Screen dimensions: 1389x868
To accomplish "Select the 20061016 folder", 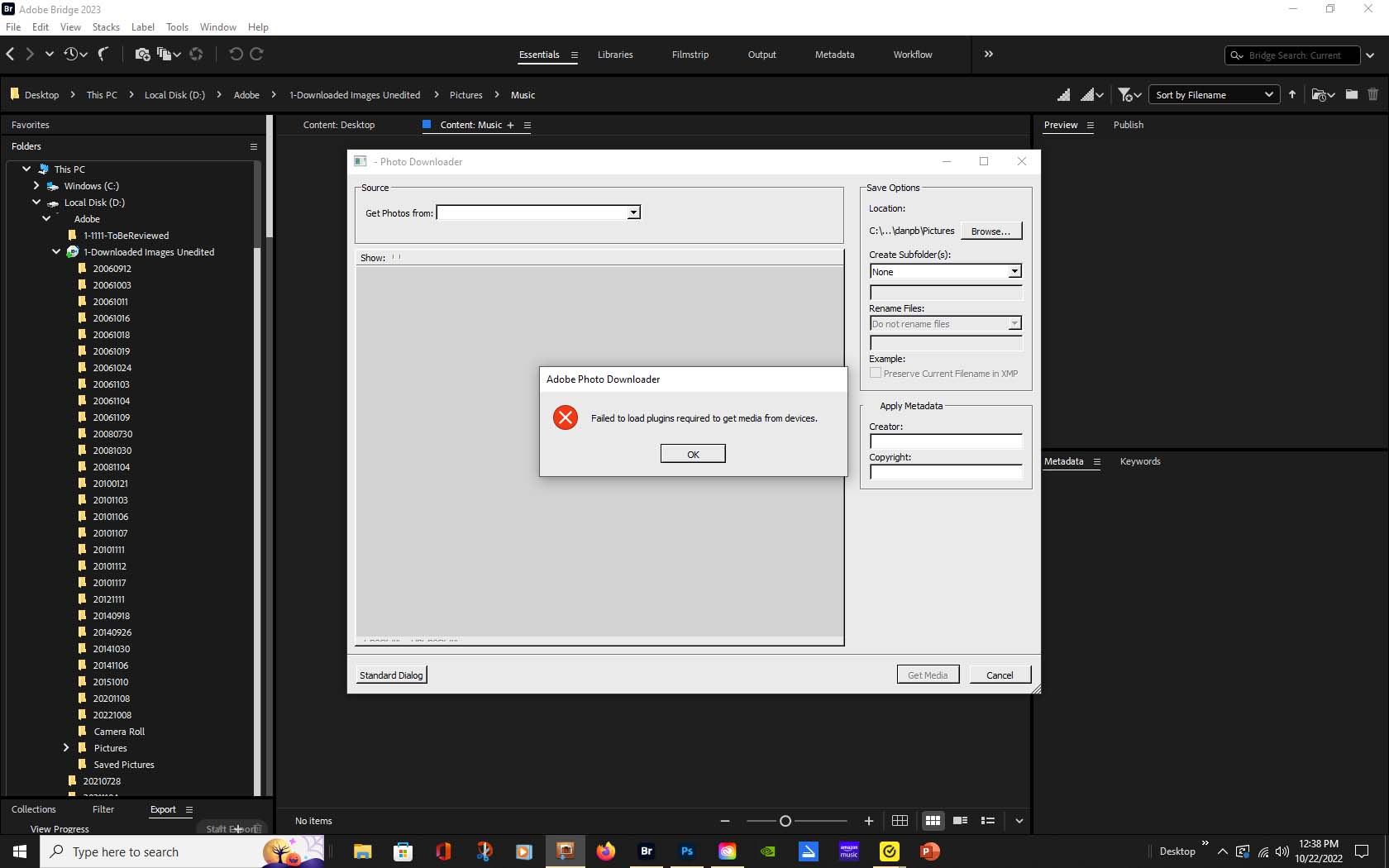I will click(x=112, y=318).
